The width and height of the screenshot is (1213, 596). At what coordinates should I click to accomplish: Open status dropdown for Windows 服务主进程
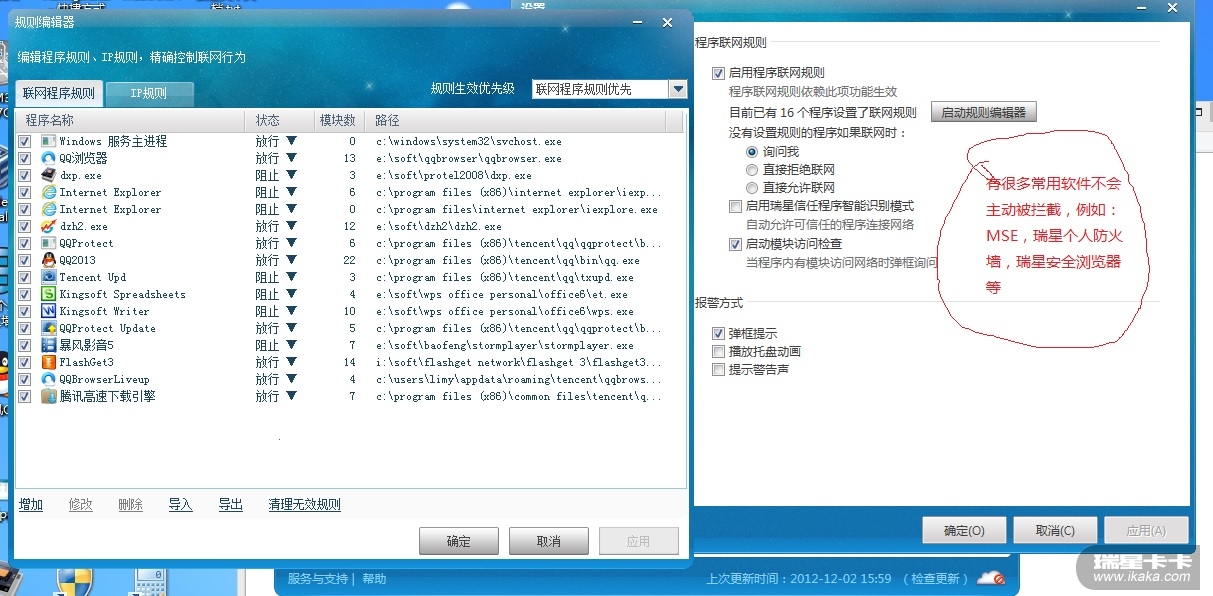(291, 141)
